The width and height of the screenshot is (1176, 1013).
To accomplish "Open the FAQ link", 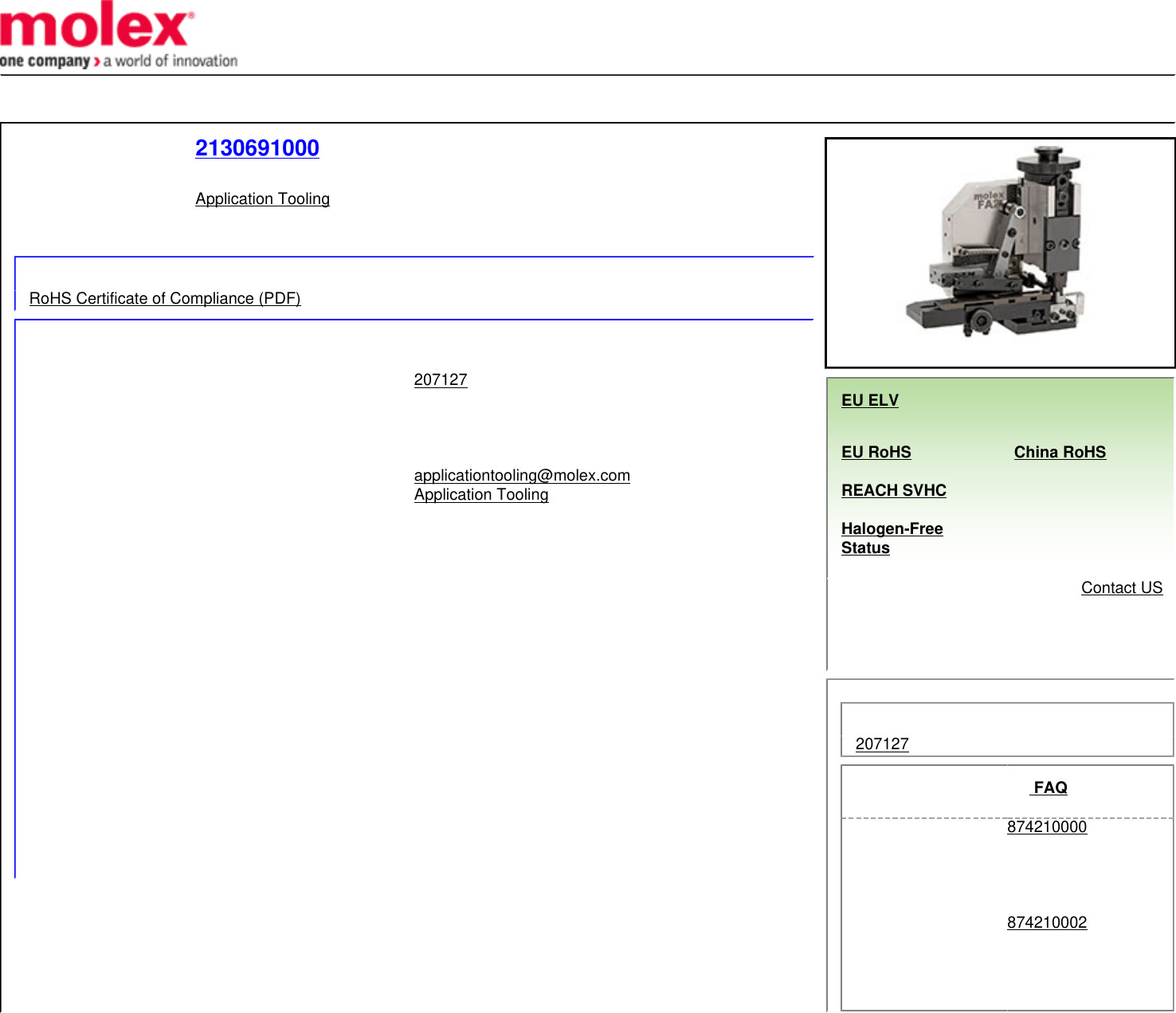I will [x=1049, y=787].
